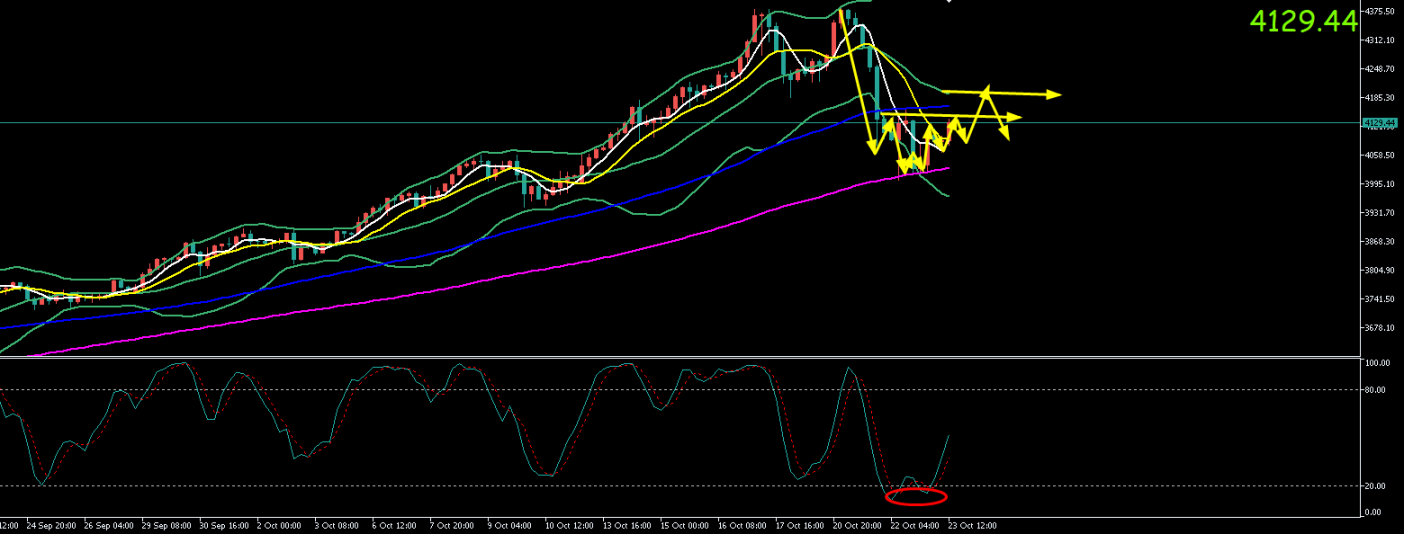Click the 2 Oct 00:00 time label

pyautogui.click(x=280, y=525)
